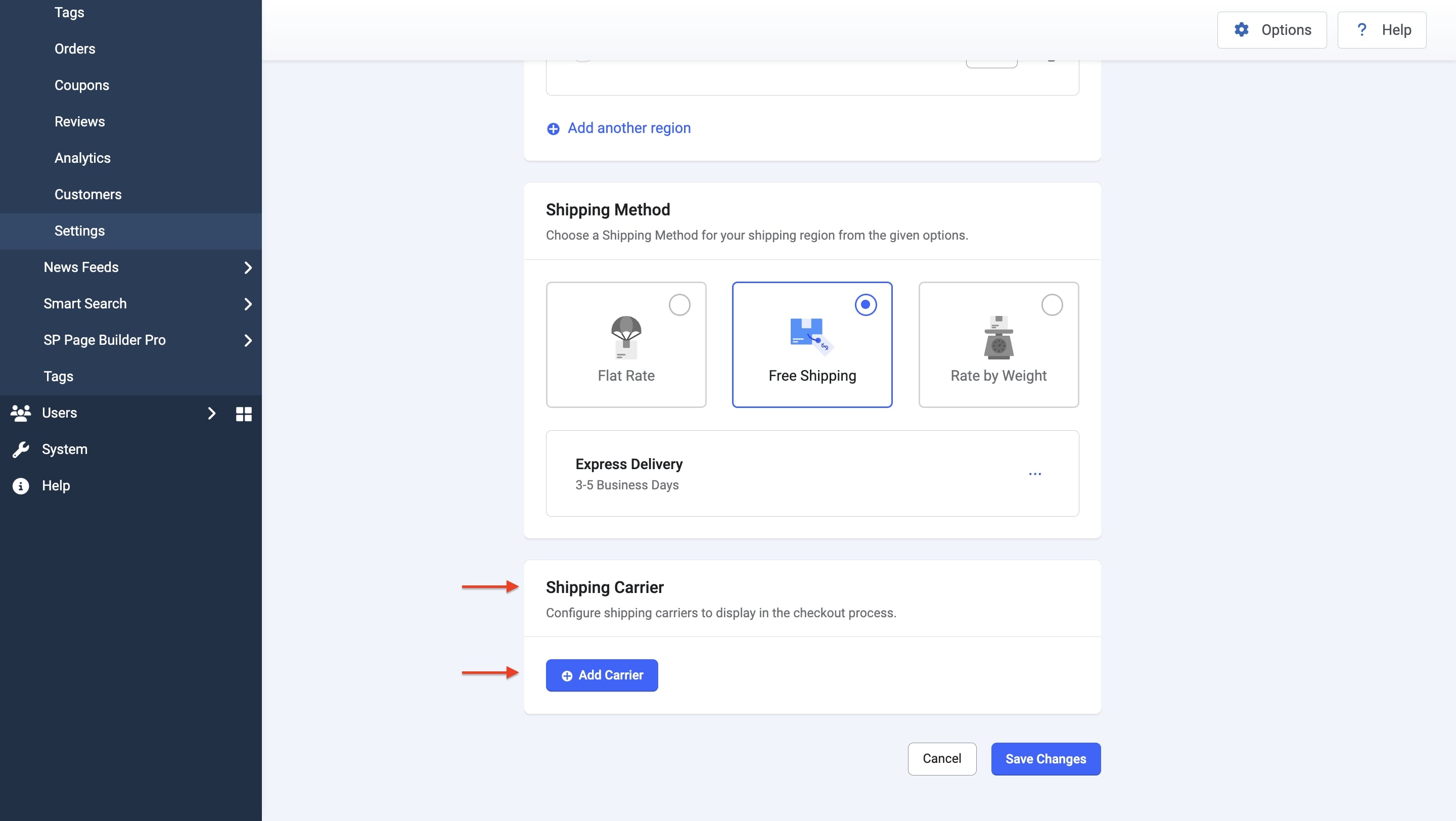Click the System wrench icon

pyautogui.click(x=21, y=450)
